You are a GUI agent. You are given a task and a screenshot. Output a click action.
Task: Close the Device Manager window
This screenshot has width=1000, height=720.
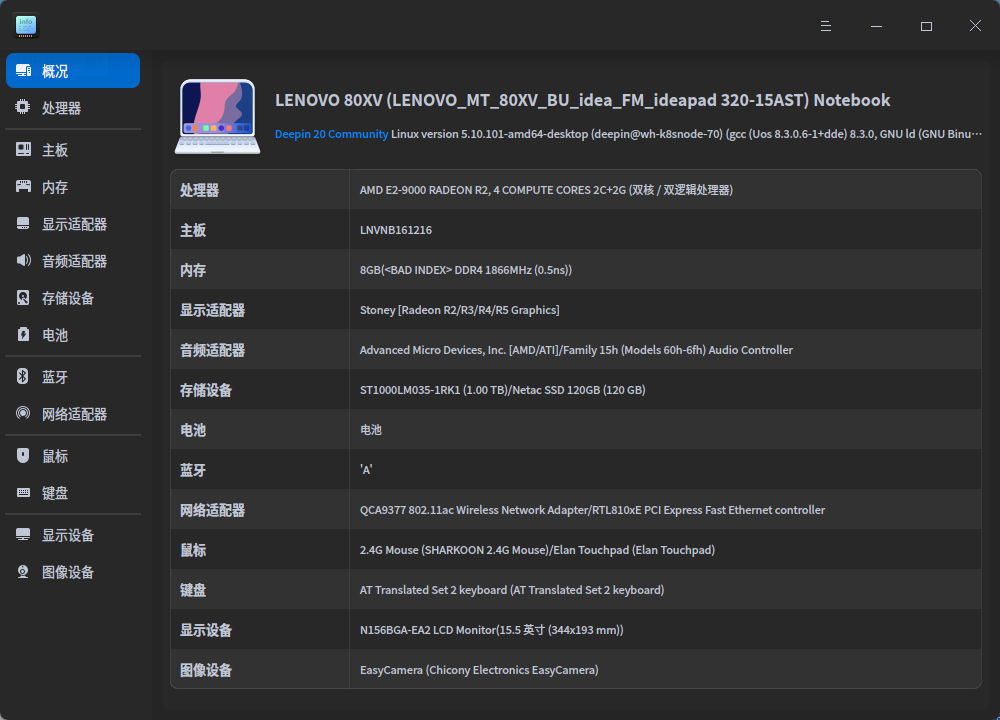tap(975, 26)
